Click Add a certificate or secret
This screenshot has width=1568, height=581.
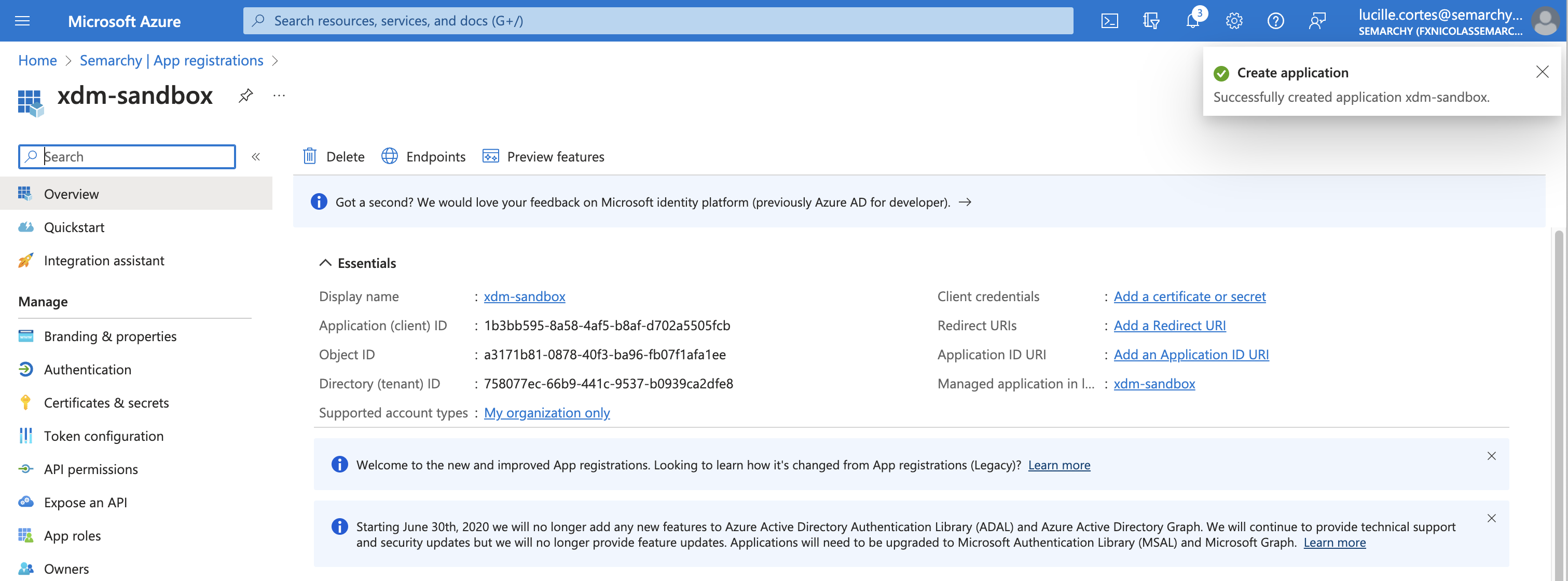tap(1189, 296)
